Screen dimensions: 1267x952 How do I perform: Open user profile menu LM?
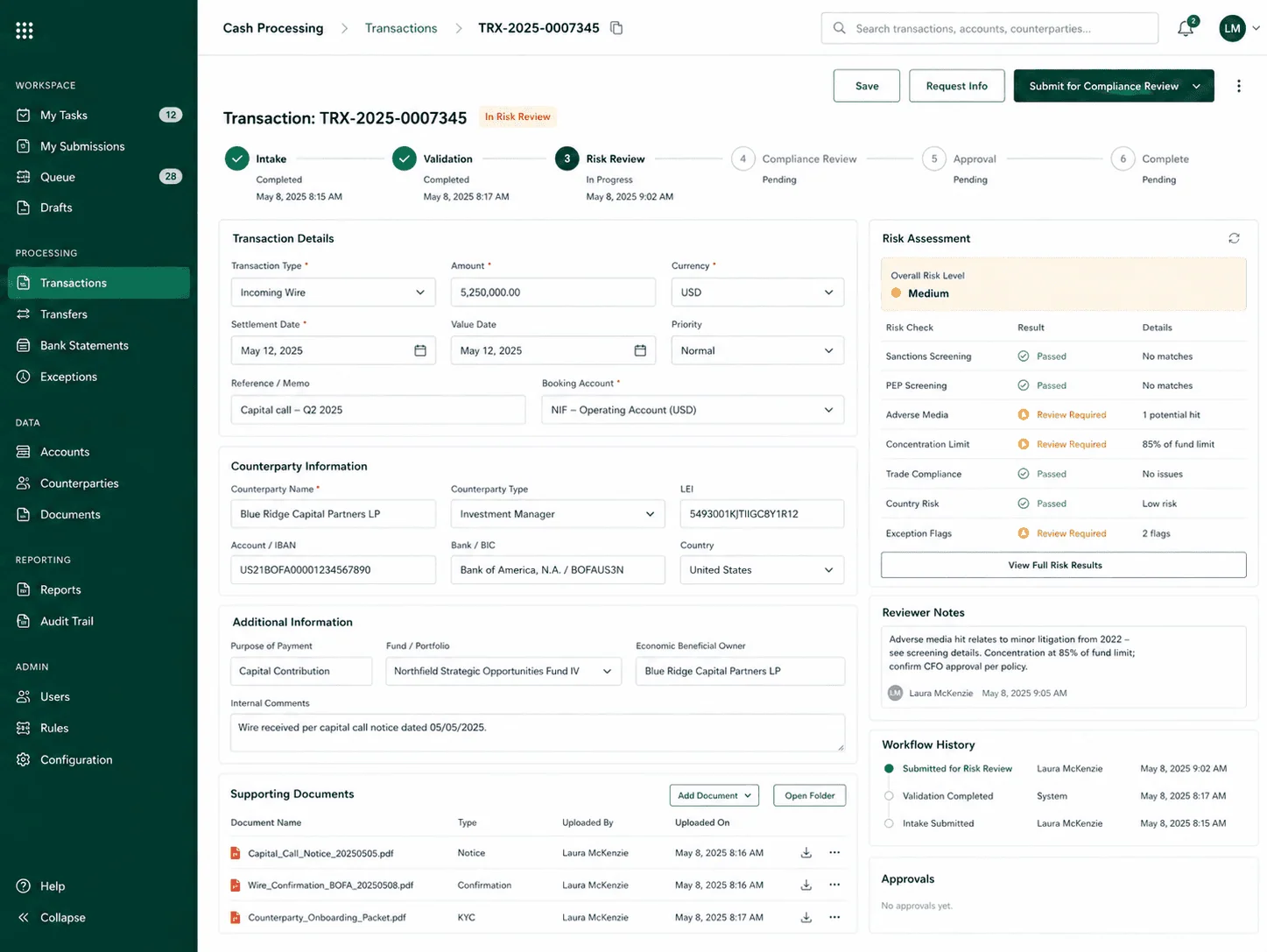[1239, 28]
